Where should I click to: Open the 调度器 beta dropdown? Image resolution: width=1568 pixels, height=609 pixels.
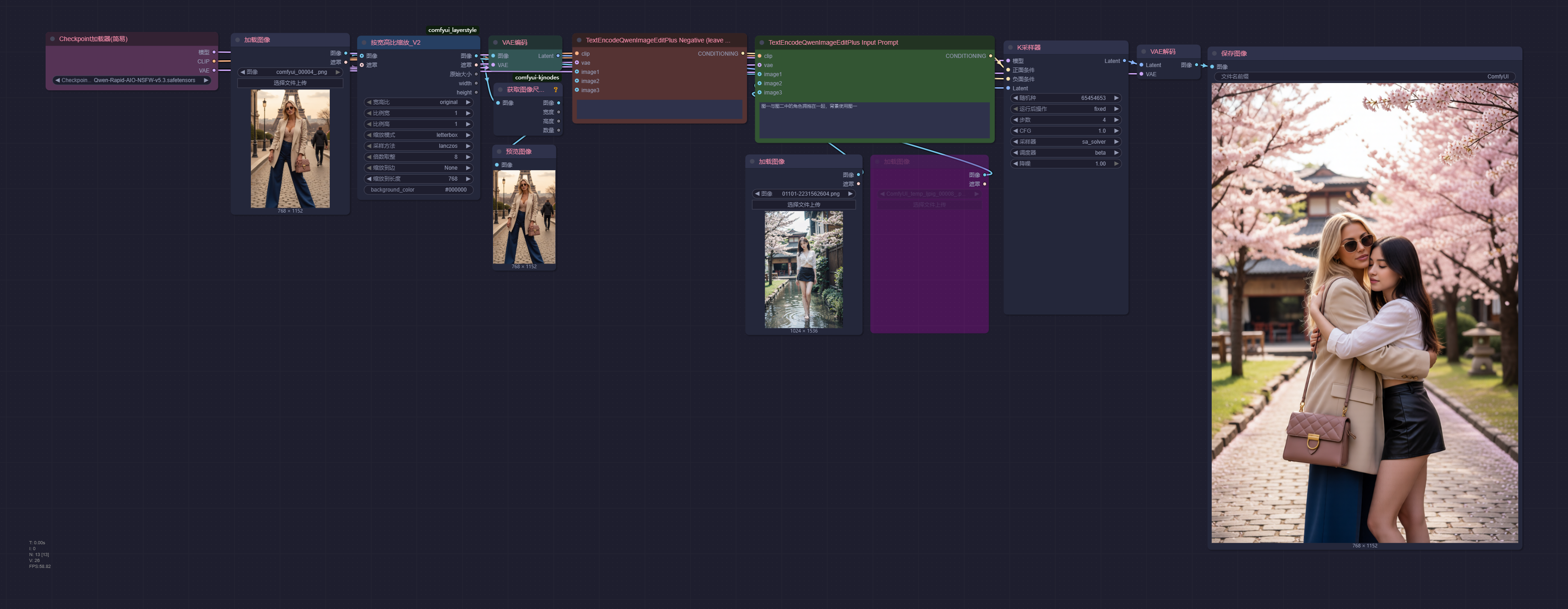1065,153
